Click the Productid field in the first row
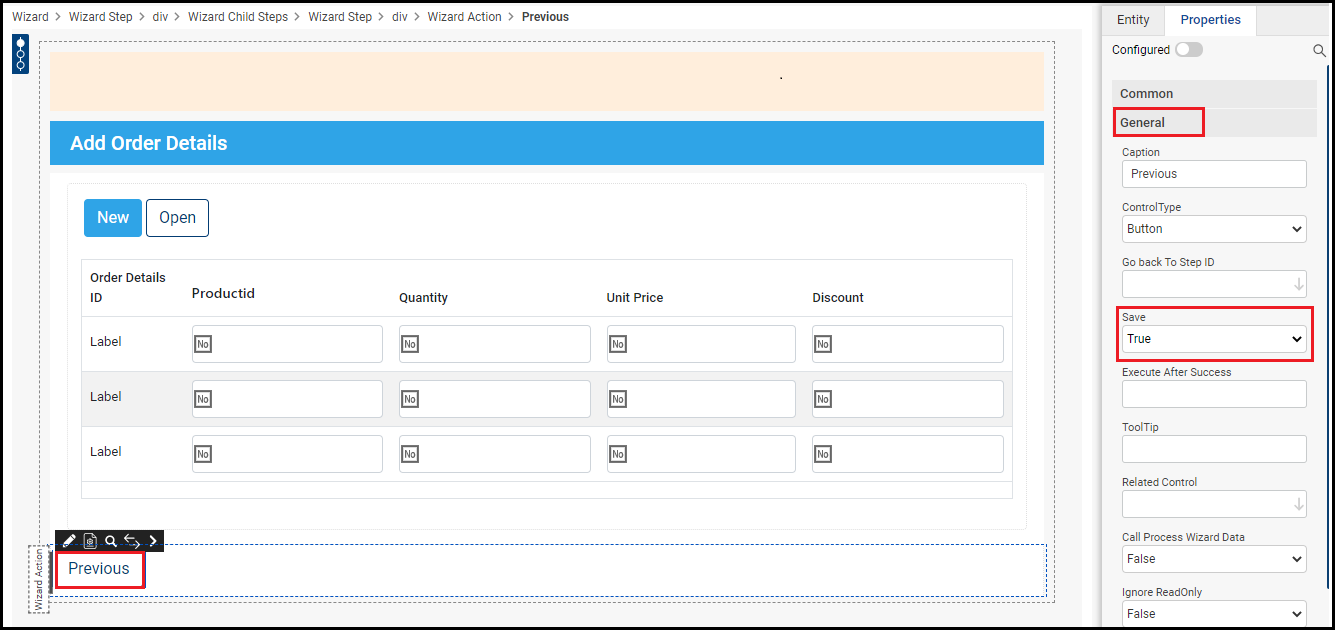1335x630 pixels. pyautogui.click(x=287, y=344)
